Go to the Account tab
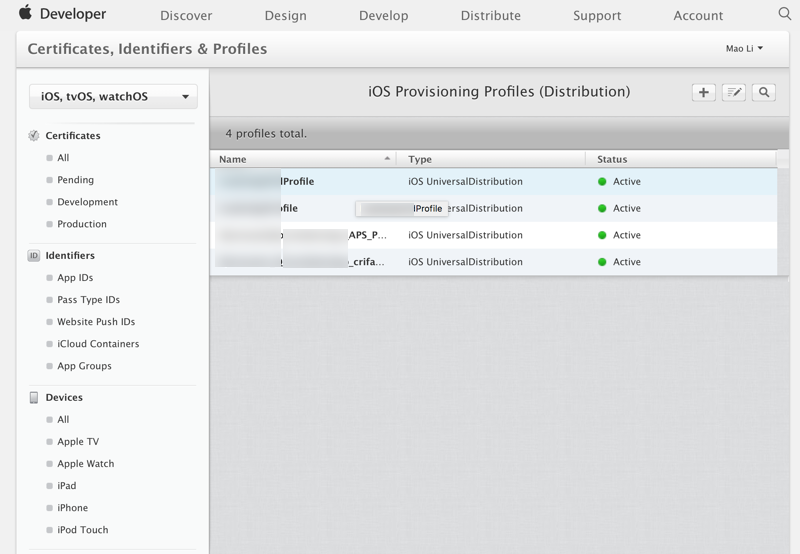The height and width of the screenshot is (554, 800). [698, 15]
